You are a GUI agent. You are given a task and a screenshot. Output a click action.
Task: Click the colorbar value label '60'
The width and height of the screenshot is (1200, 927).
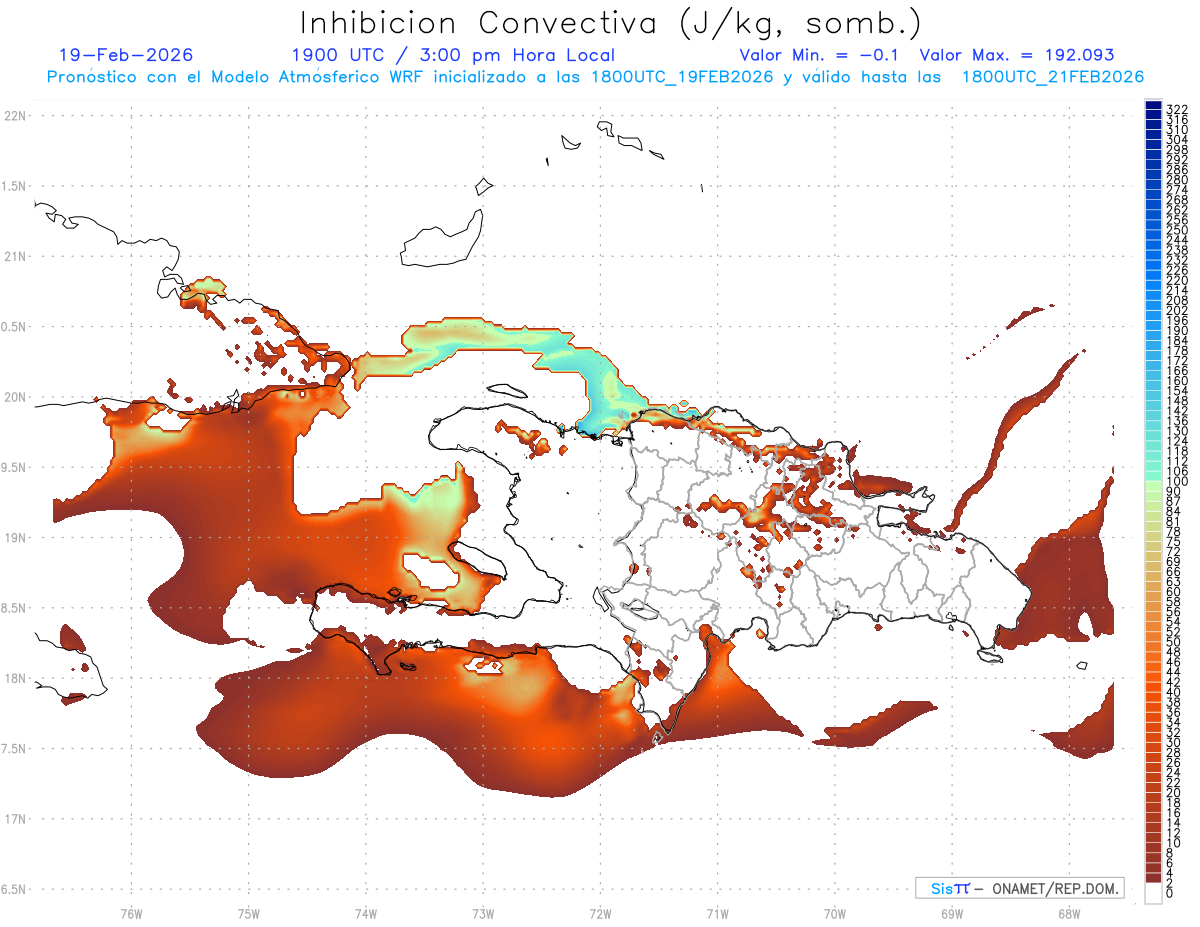(1173, 592)
